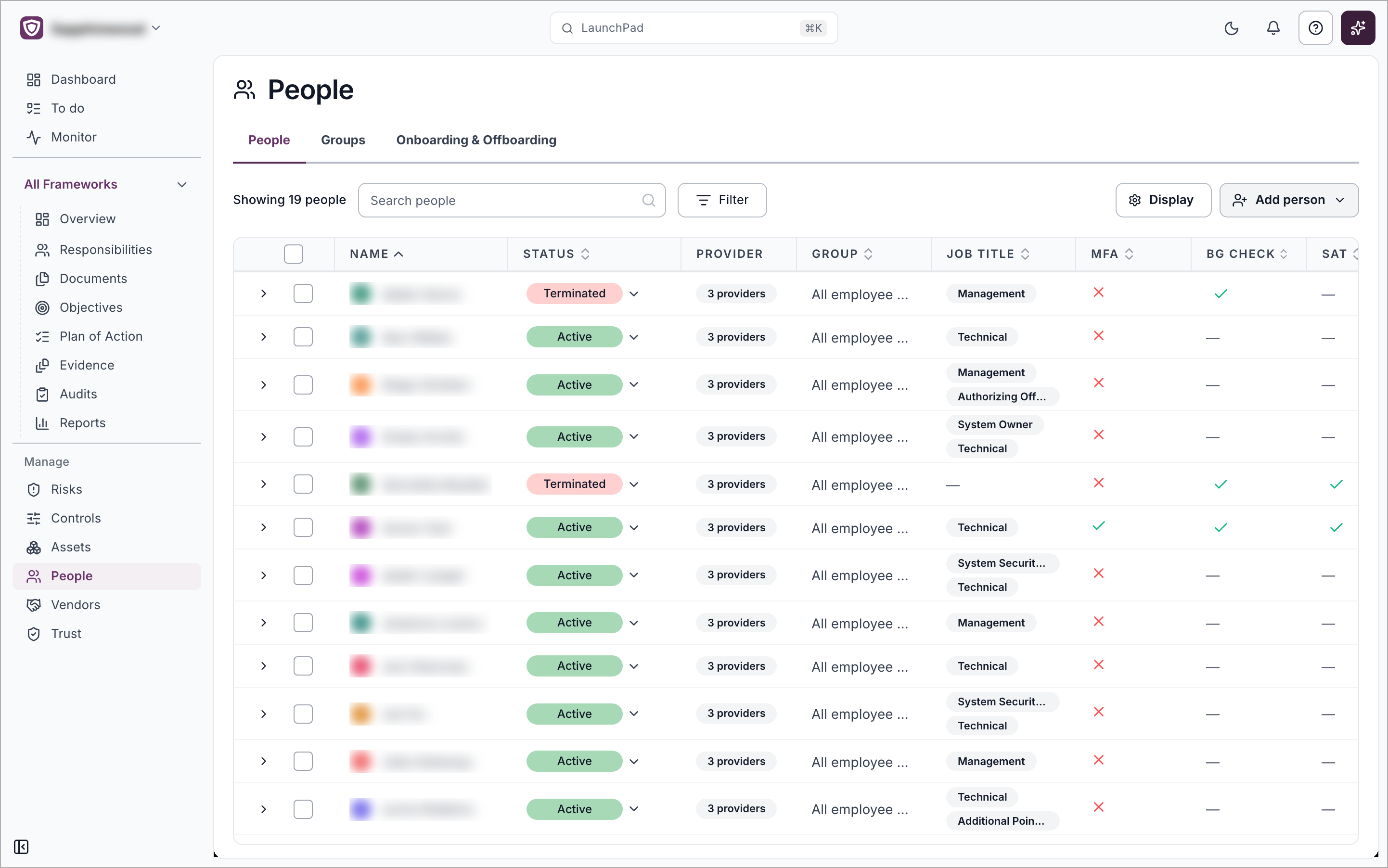Open Display settings button
This screenshot has height=868, width=1388.
tap(1163, 200)
